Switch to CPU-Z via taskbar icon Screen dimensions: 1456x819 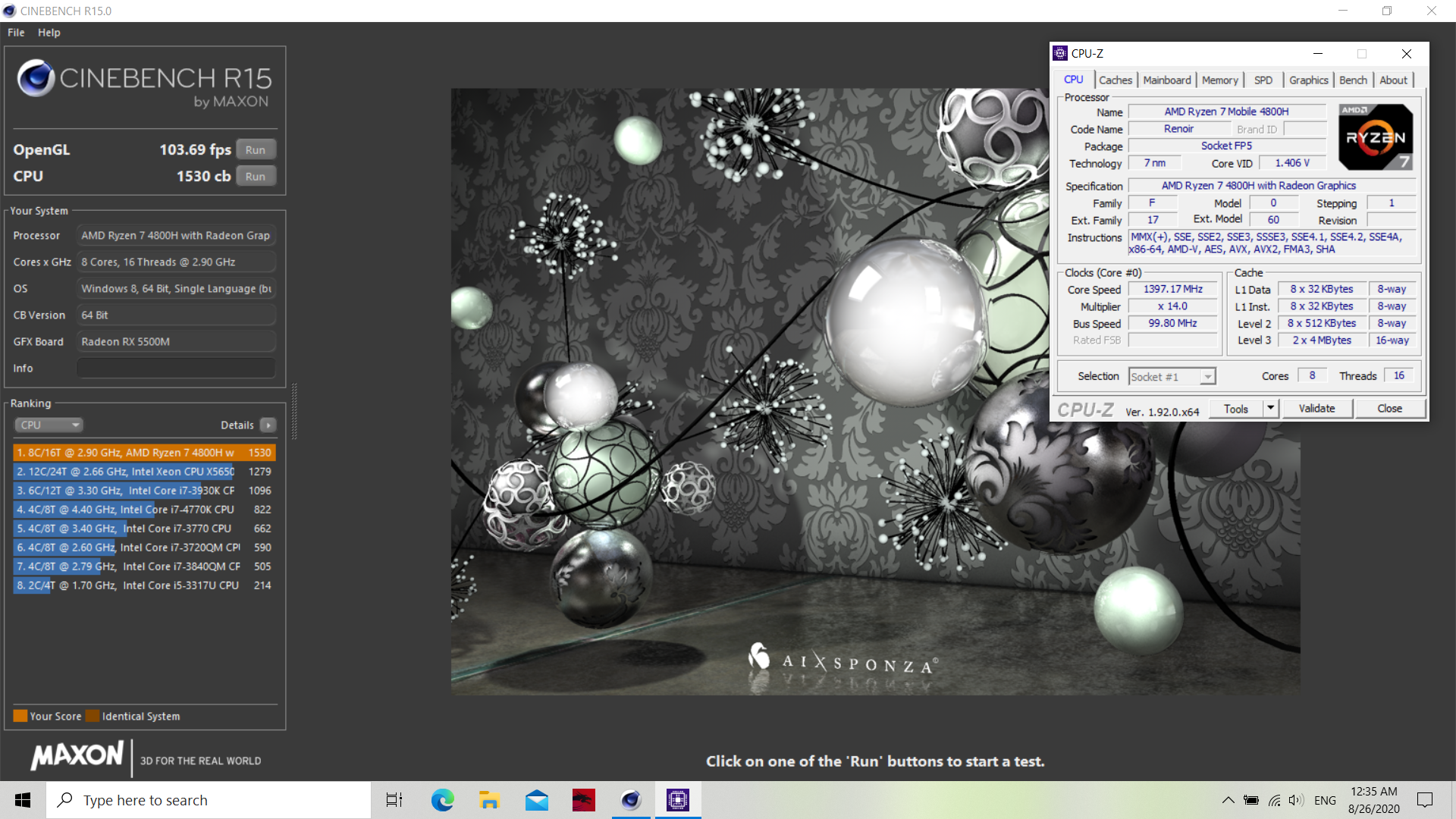[678, 800]
